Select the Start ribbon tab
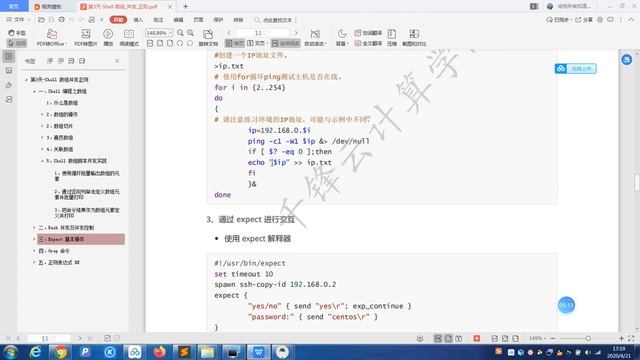This screenshot has width=640, height=360. pos(118,20)
